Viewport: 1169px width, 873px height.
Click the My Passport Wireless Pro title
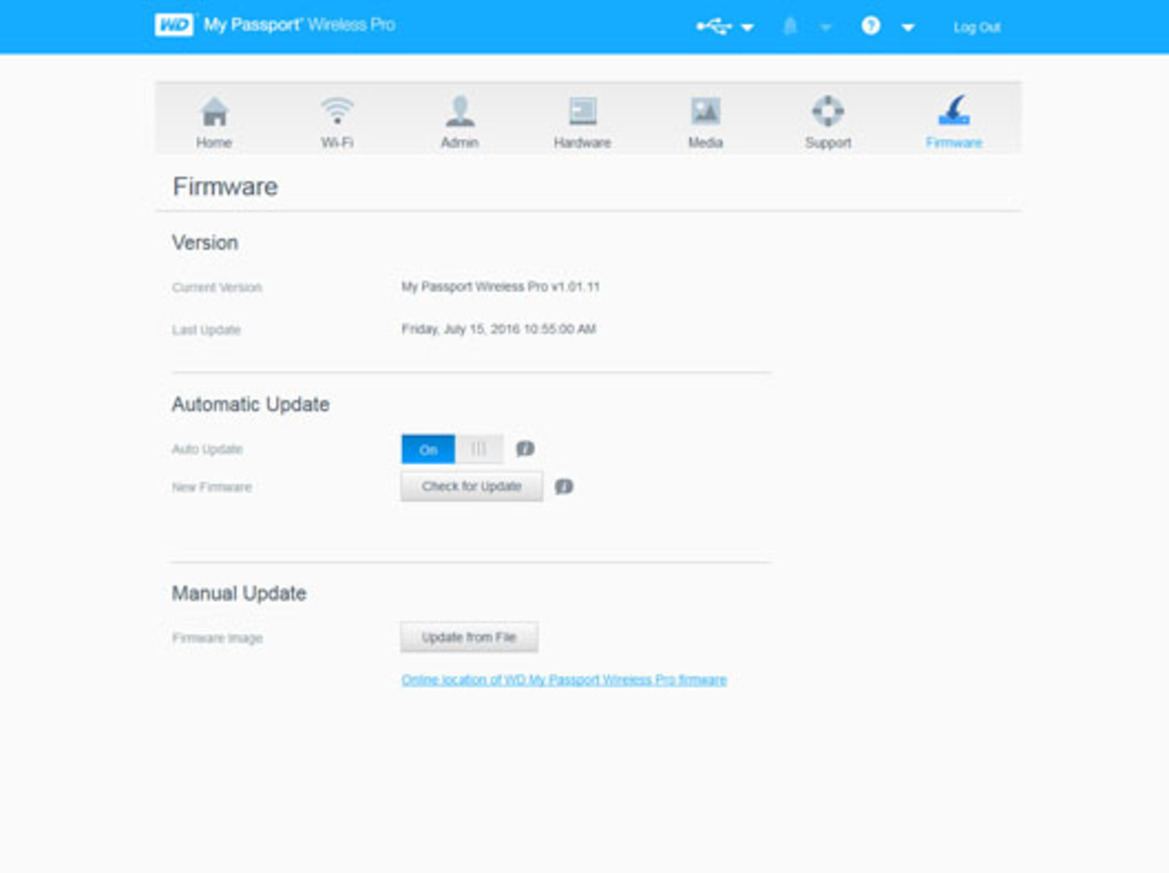pyautogui.click(x=300, y=25)
